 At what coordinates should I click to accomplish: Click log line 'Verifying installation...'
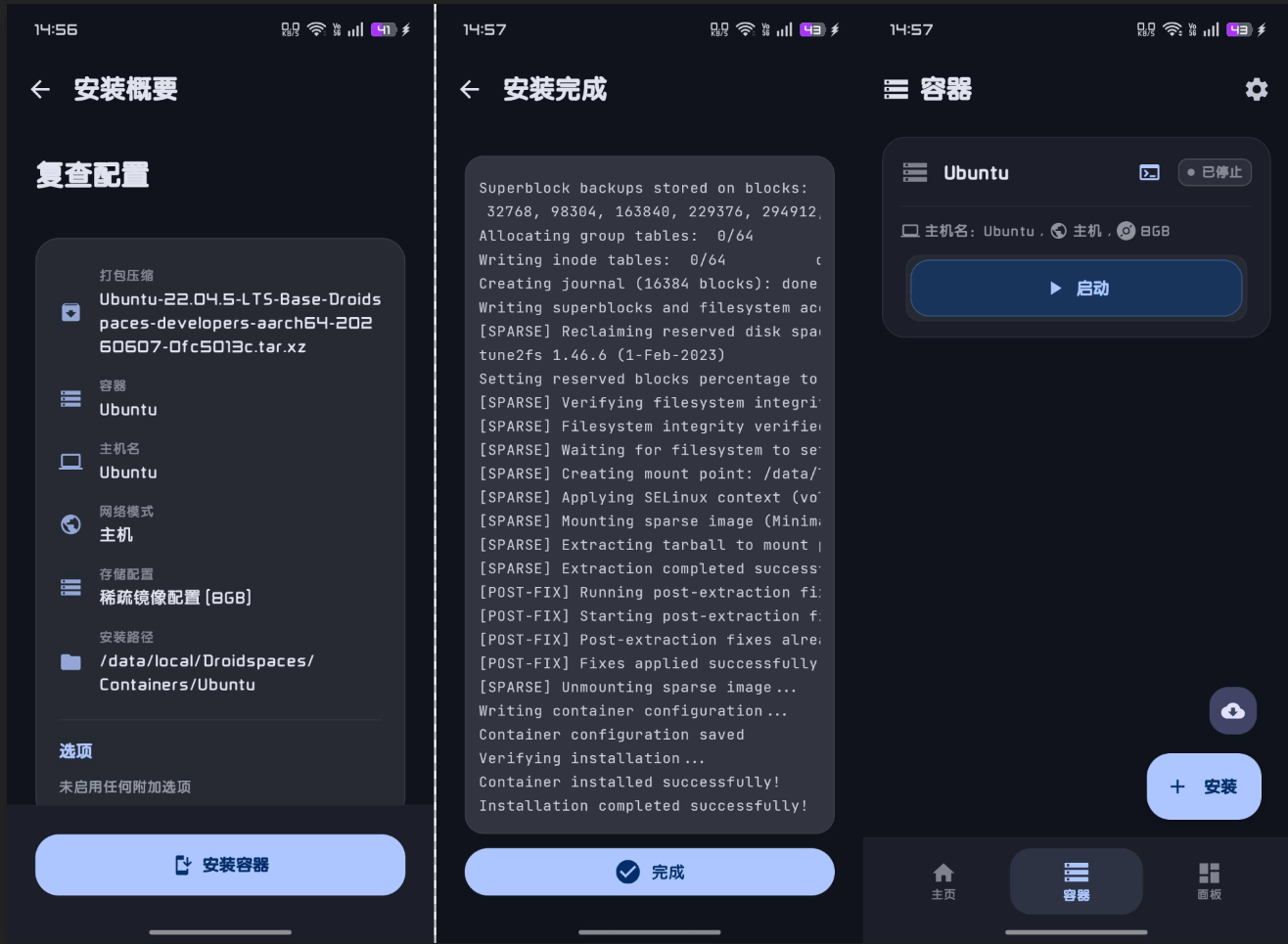591,759
